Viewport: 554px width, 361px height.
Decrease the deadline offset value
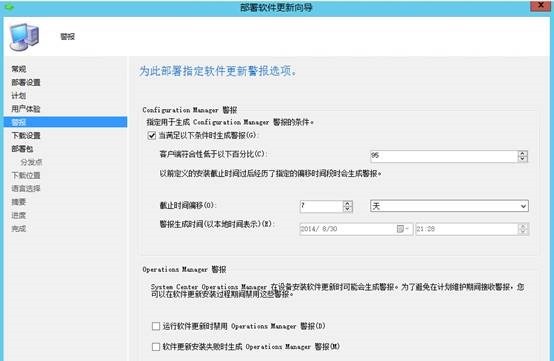pos(348,209)
